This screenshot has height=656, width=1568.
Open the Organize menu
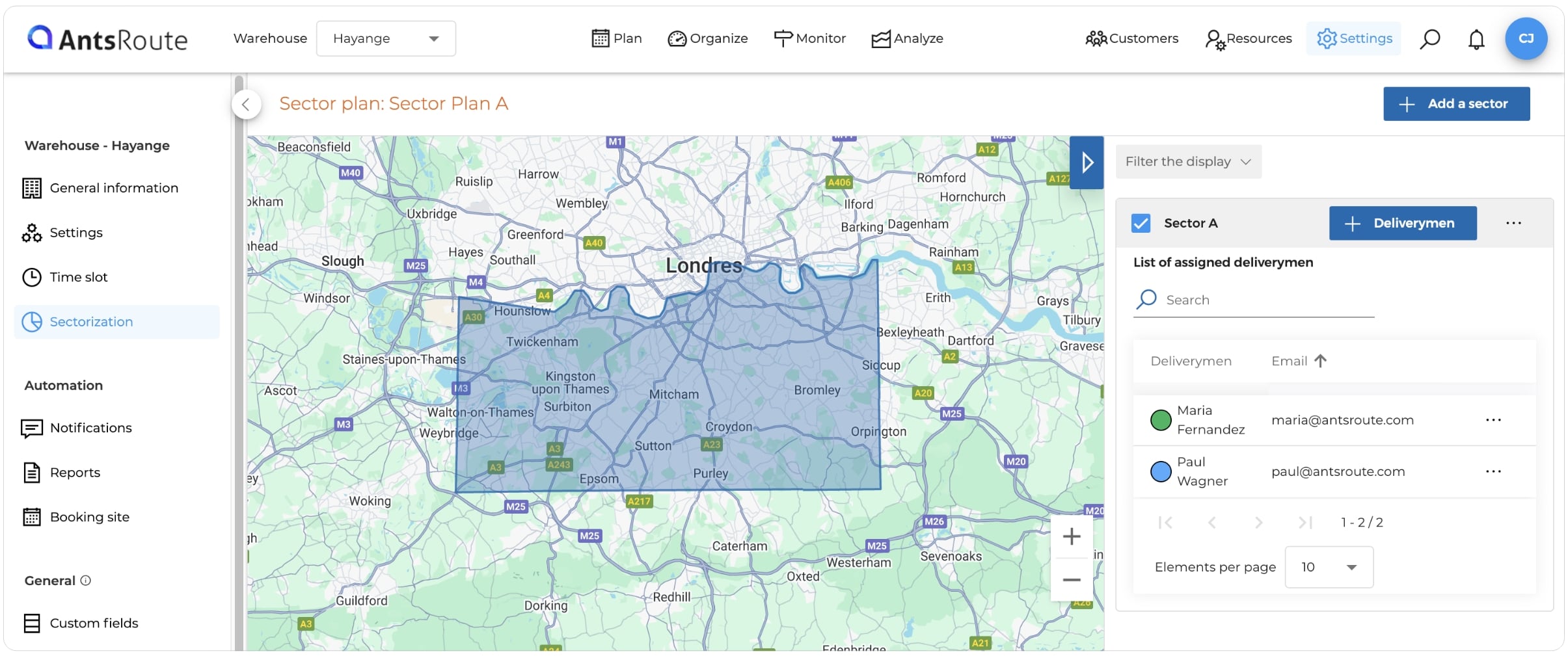(x=708, y=38)
